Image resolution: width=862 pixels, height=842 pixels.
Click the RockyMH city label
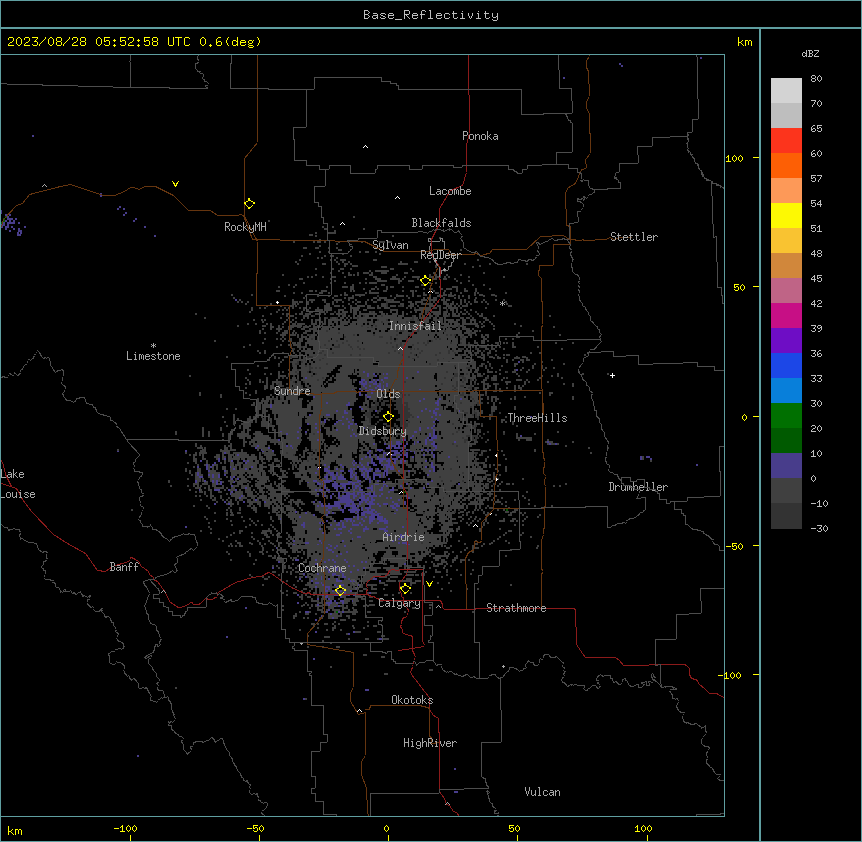[245, 226]
